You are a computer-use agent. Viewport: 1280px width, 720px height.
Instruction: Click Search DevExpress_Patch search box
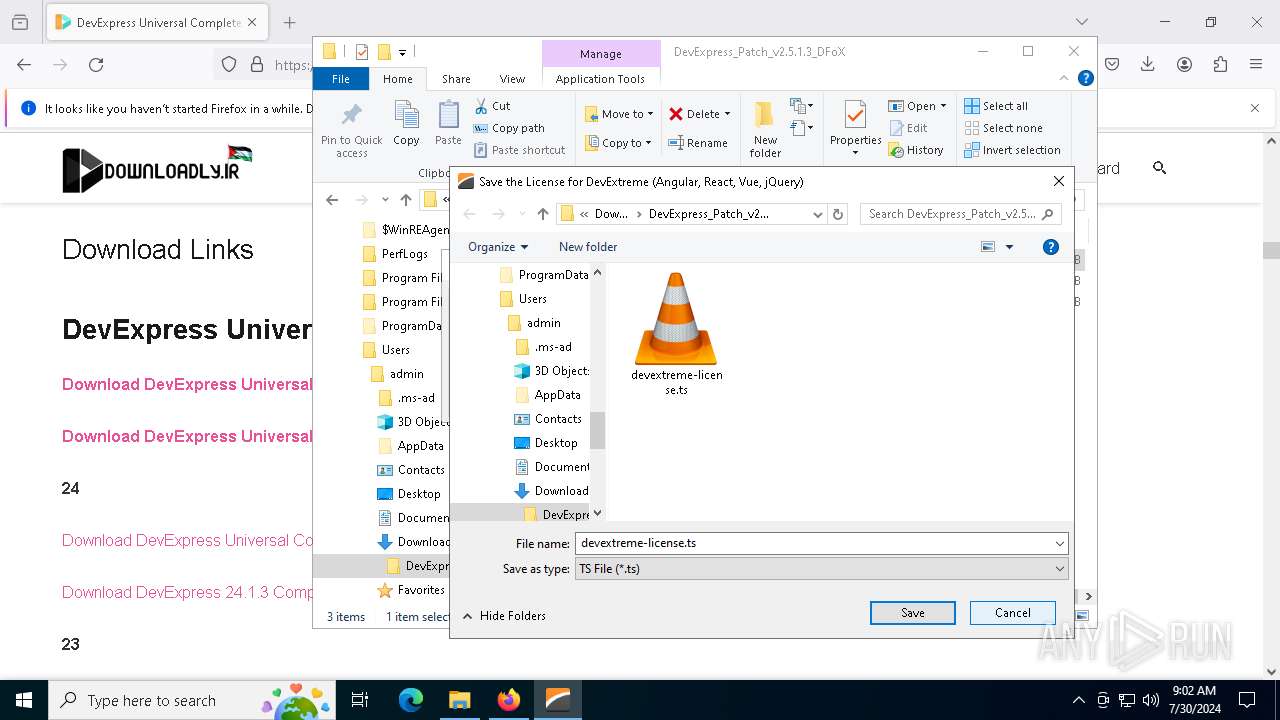tap(960, 214)
